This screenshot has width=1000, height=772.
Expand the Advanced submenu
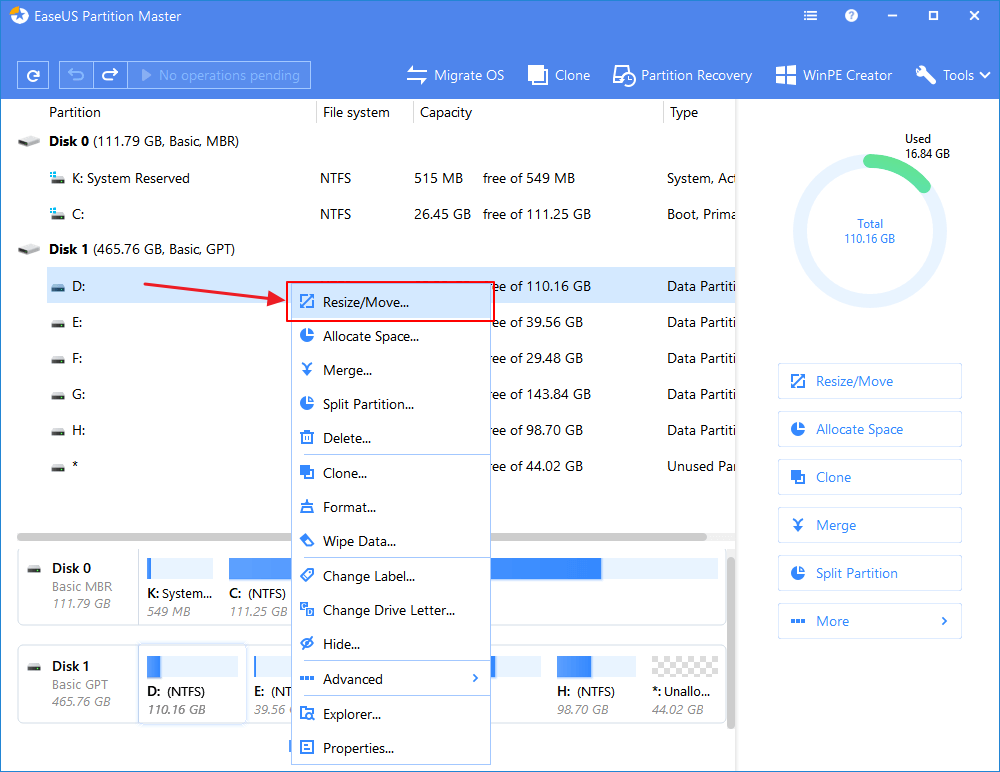[390, 679]
